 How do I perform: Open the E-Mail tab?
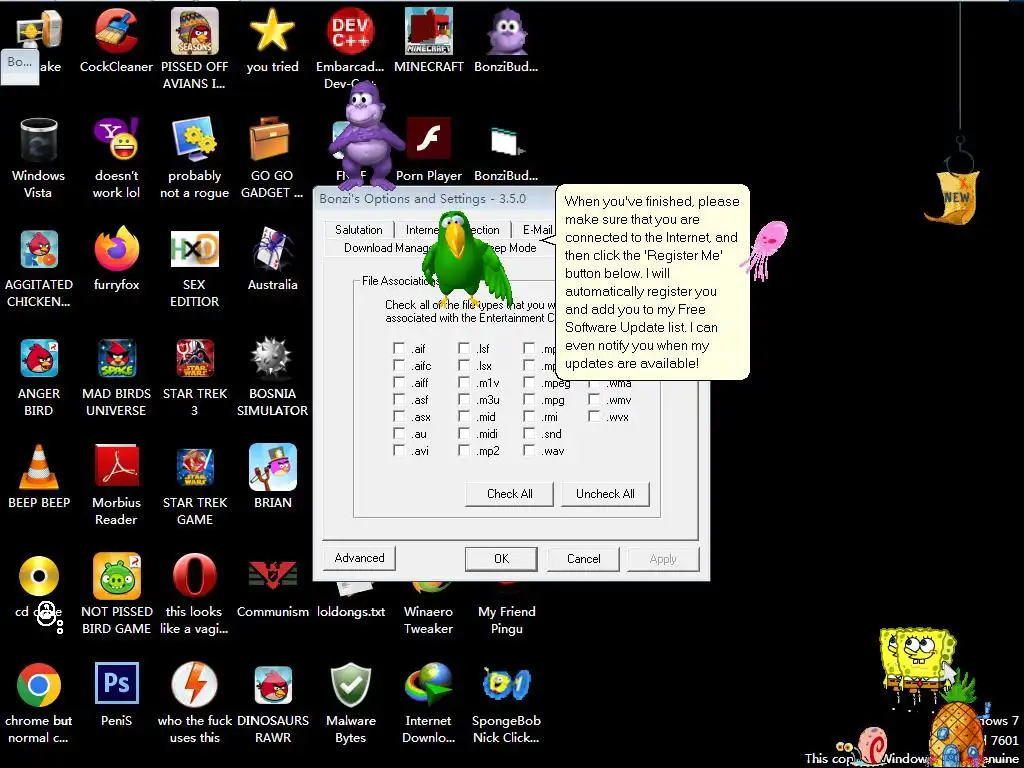click(535, 230)
